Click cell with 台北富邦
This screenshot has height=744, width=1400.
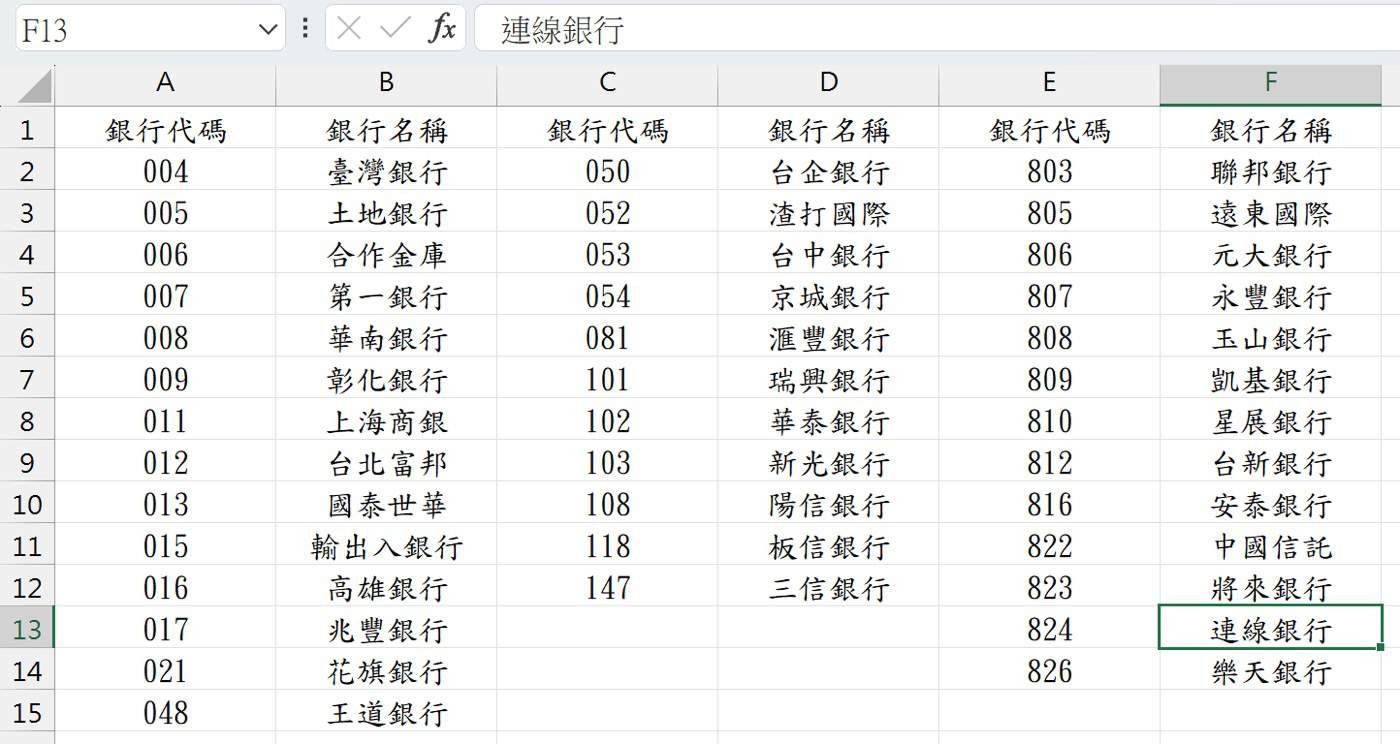(x=386, y=463)
